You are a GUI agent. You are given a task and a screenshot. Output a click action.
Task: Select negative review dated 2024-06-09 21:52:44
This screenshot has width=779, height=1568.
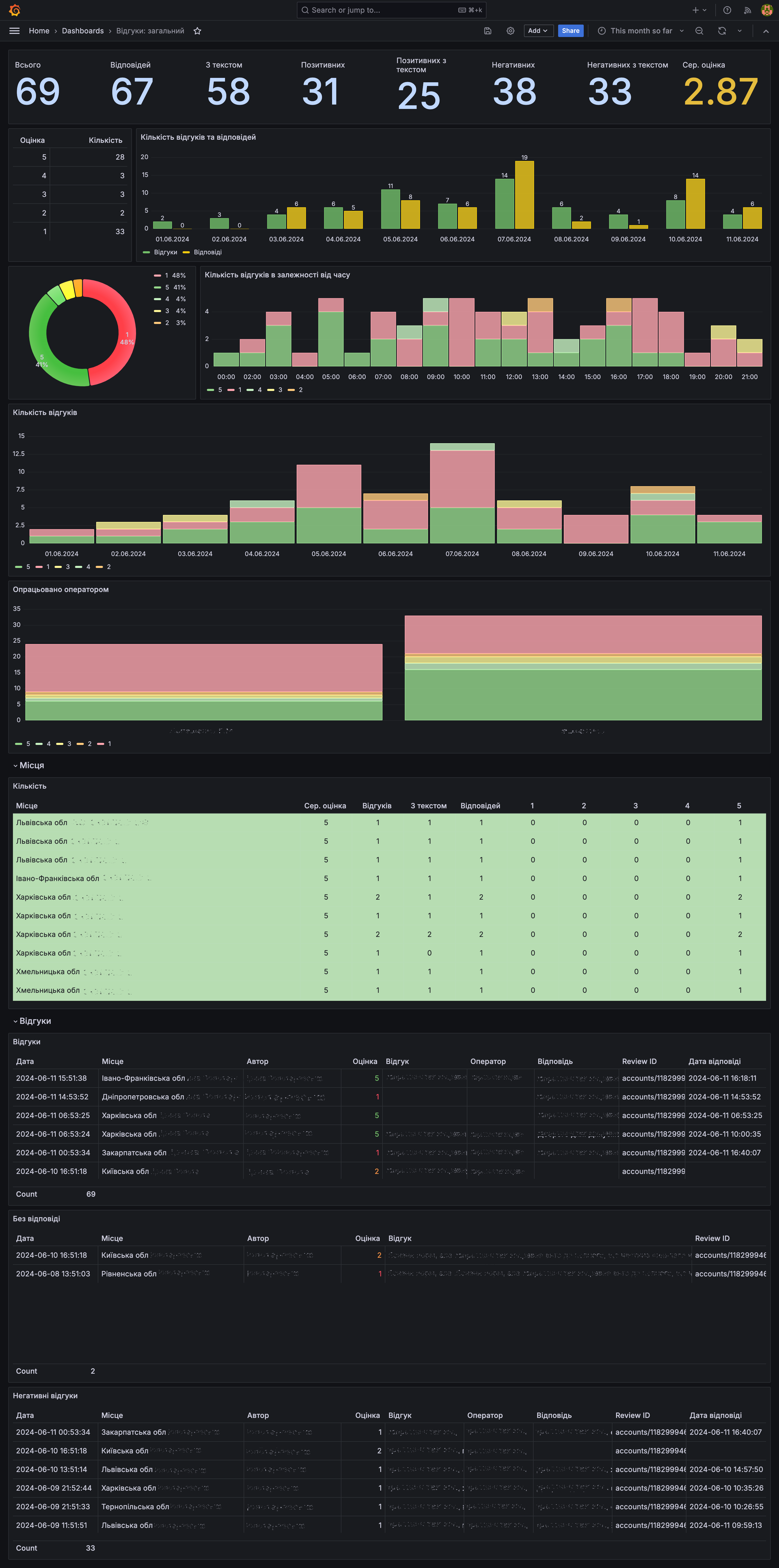coord(389,1488)
